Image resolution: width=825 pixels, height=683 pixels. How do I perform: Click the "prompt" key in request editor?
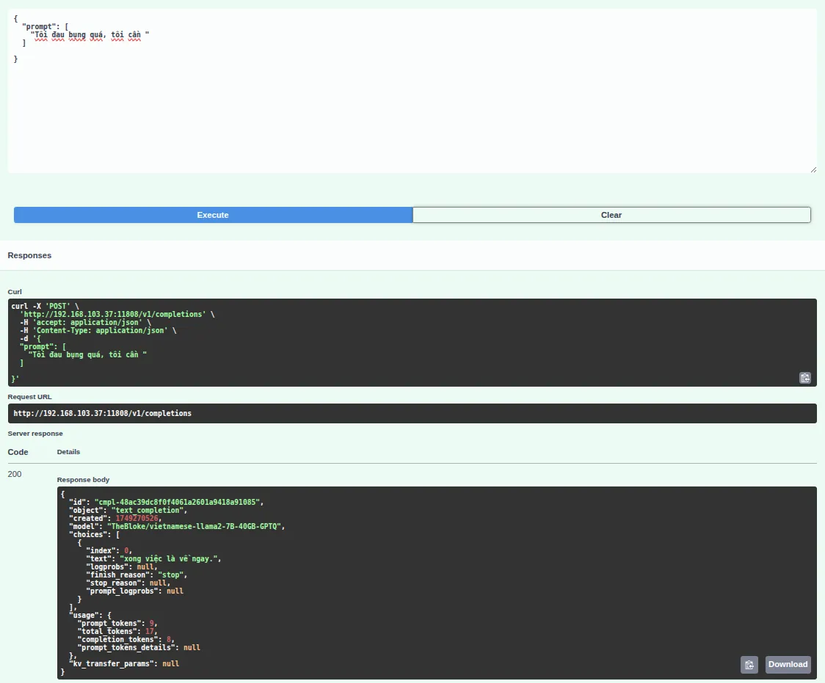click(39, 26)
